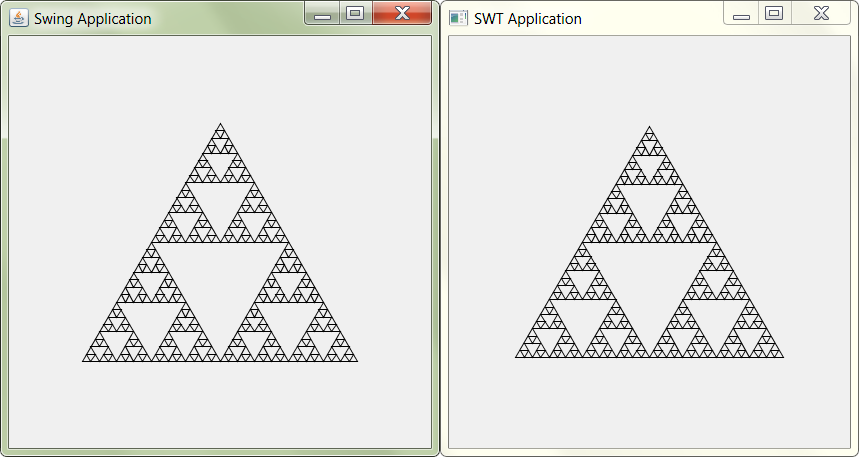Maximize the Swing Application window

point(356,13)
